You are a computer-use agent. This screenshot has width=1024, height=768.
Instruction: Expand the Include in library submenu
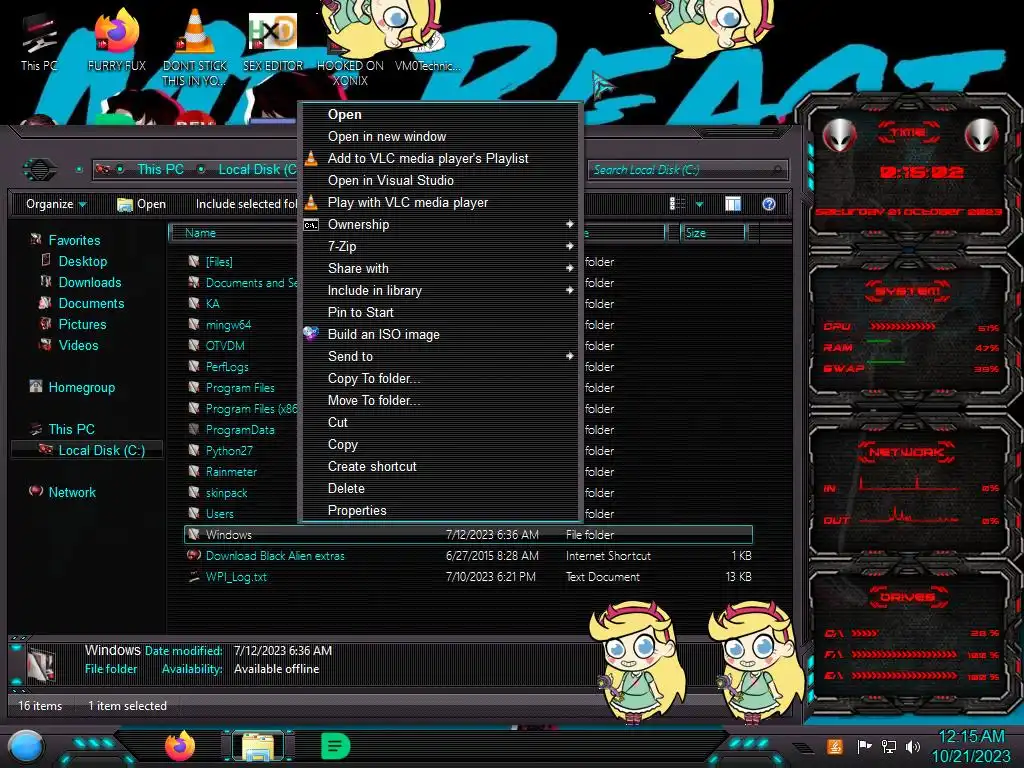(x=440, y=291)
